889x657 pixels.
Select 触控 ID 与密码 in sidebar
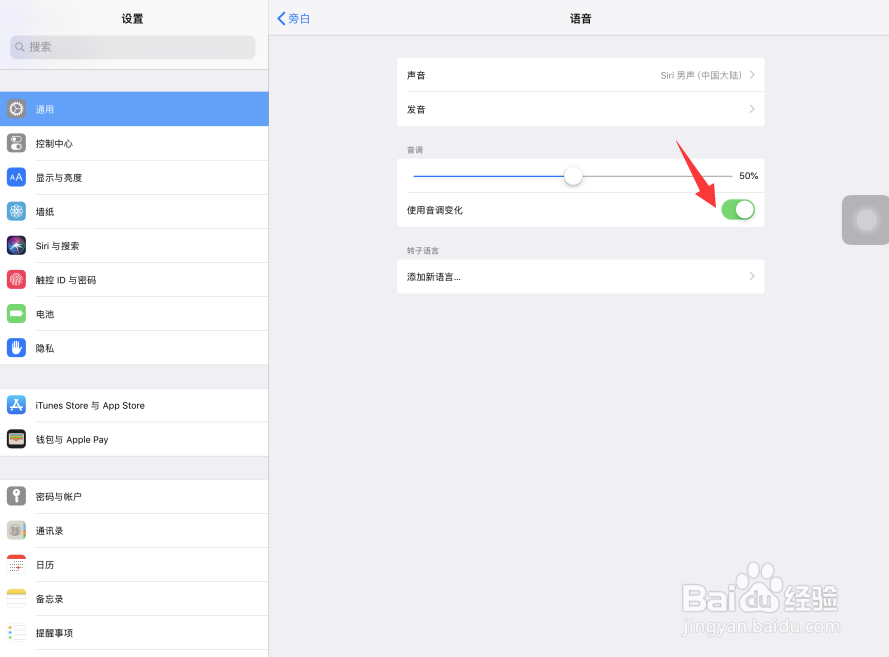(x=134, y=279)
